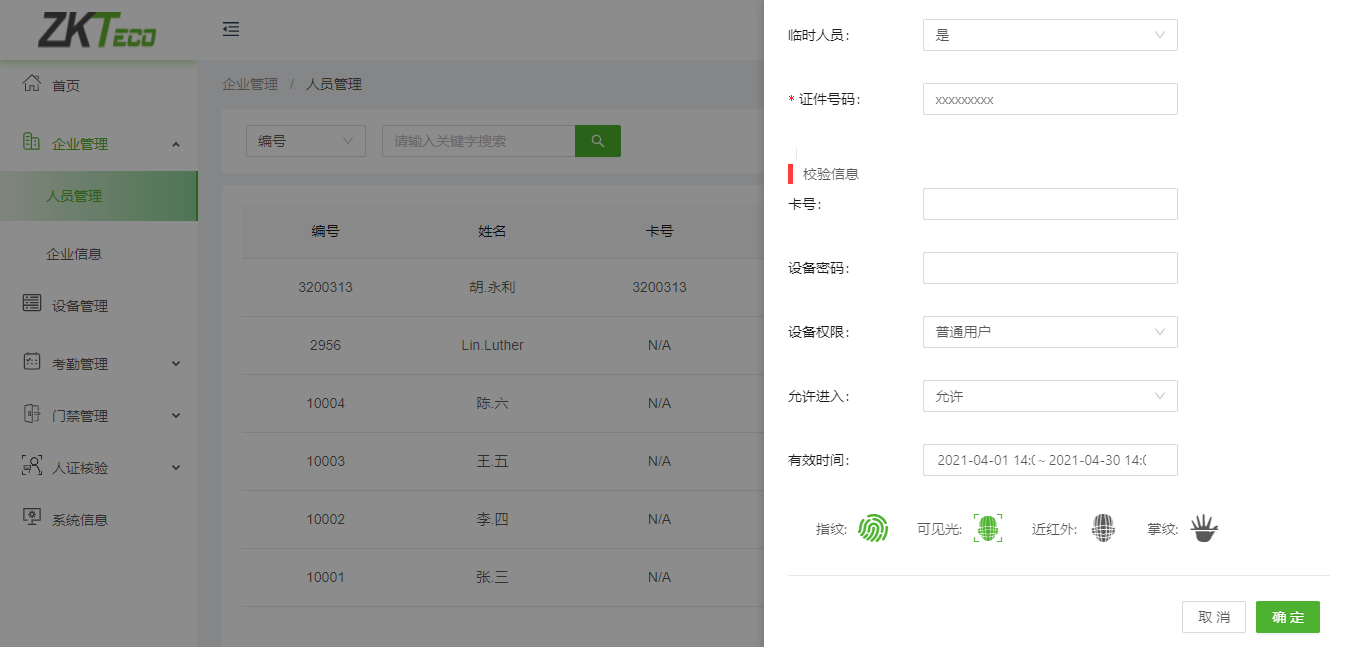
Task: Open the 编号 search-type dropdown
Action: tap(306, 141)
